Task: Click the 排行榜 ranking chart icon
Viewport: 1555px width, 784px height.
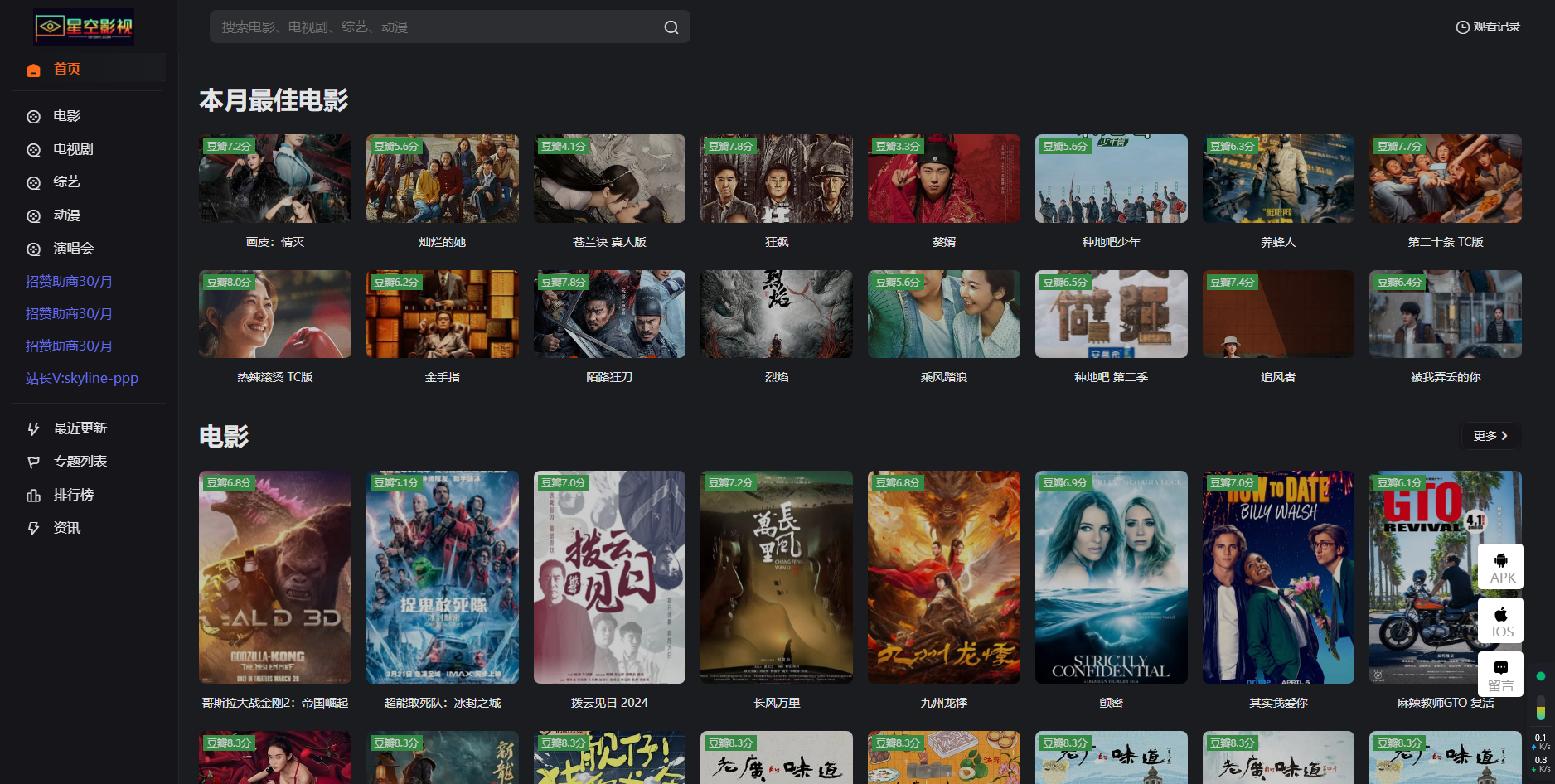Action: (x=33, y=496)
